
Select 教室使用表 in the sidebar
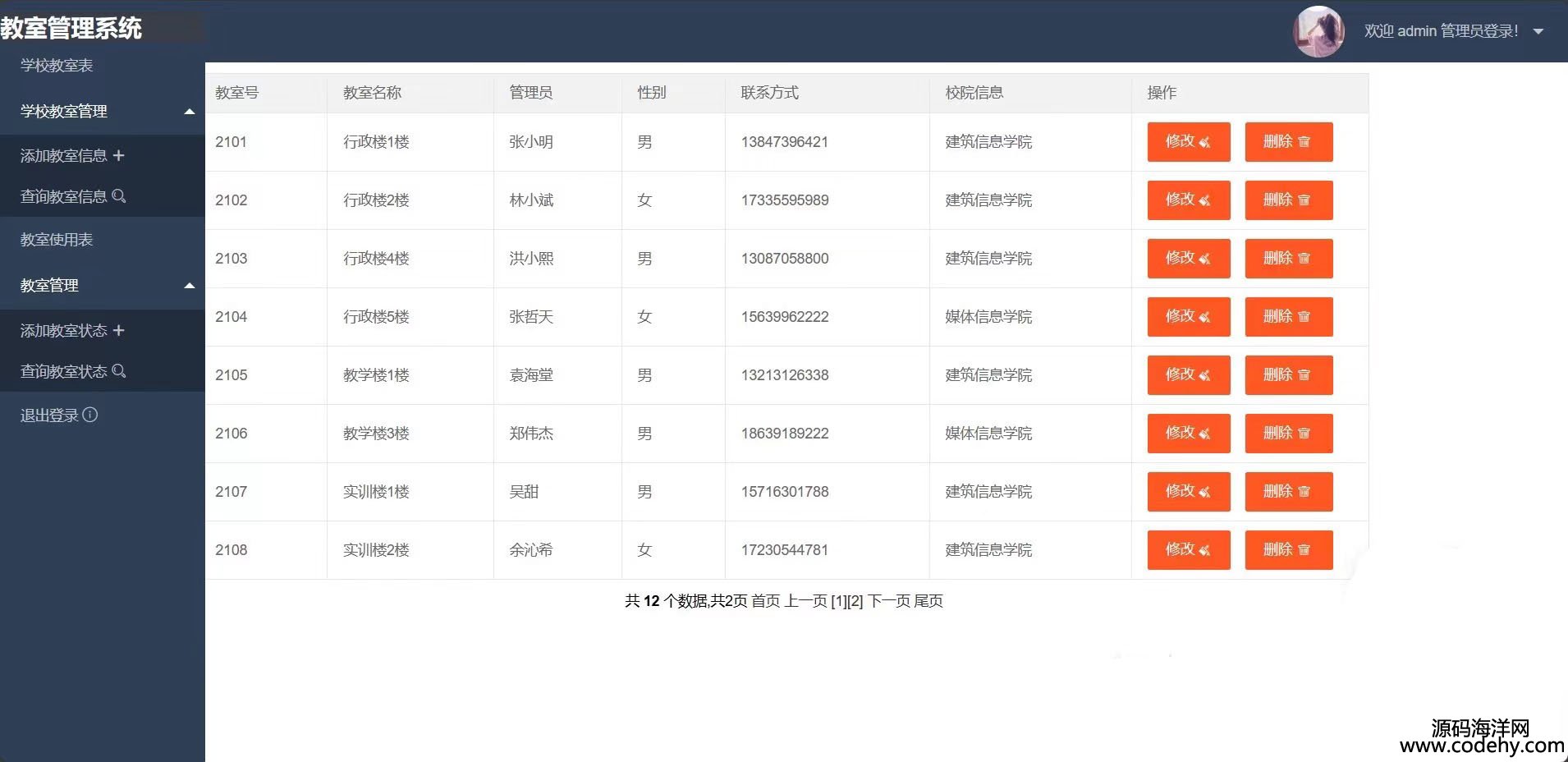(x=57, y=240)
